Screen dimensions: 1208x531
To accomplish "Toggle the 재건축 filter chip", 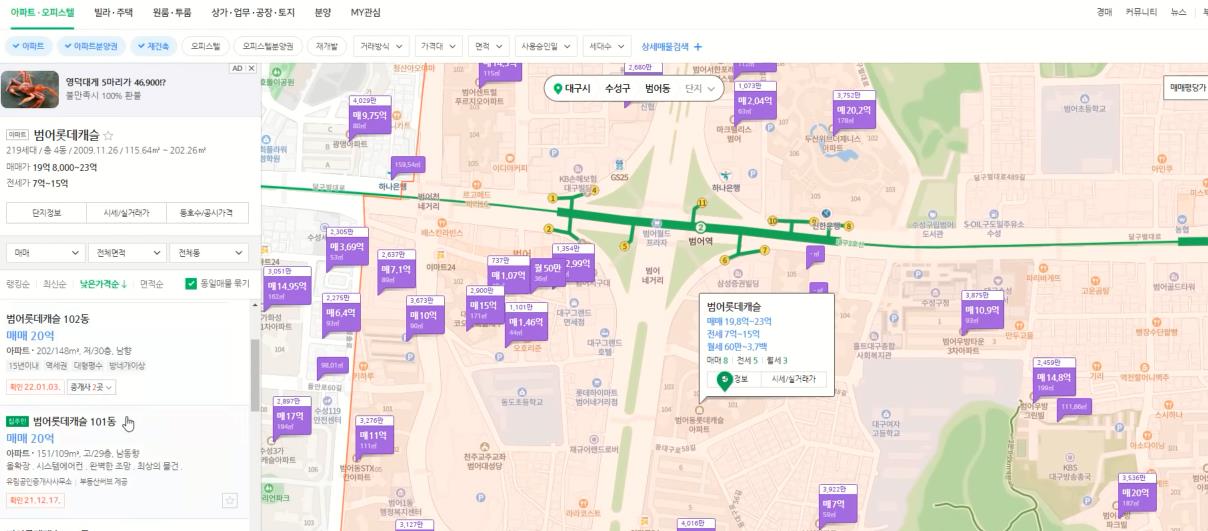I will (155, 46).
